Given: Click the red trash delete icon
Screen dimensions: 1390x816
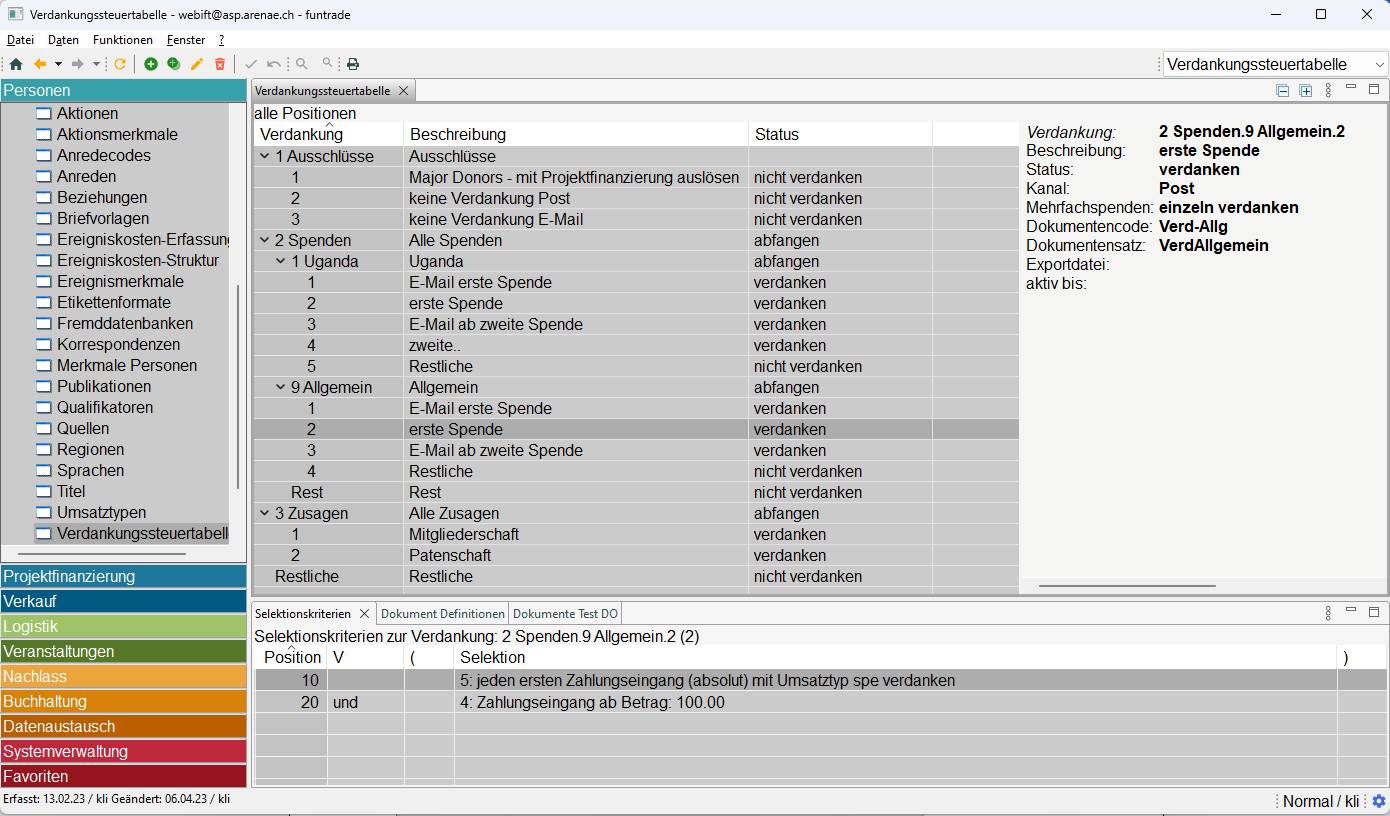Looking at the screenshot, I should pyautogui.click(x=220, y=64).
